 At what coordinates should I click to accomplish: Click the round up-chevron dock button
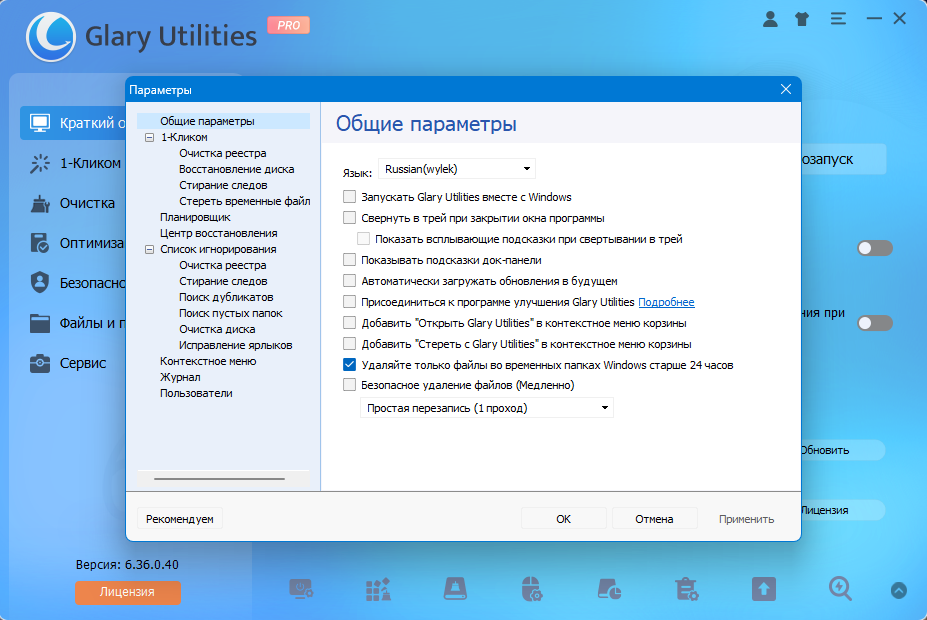pos(899,590)
